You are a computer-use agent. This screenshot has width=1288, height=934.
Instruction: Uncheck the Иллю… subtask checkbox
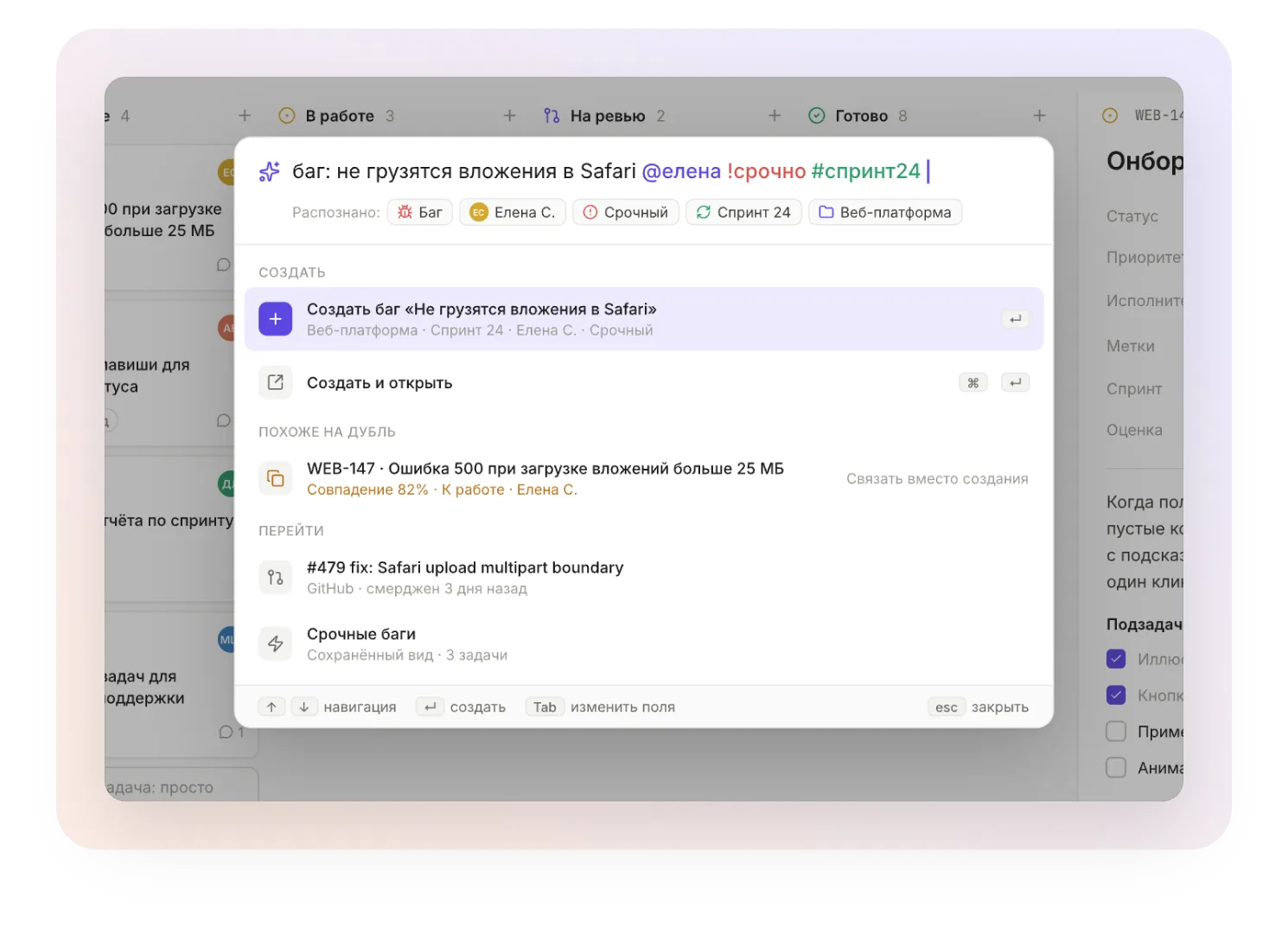click(x=1116, y=659)
